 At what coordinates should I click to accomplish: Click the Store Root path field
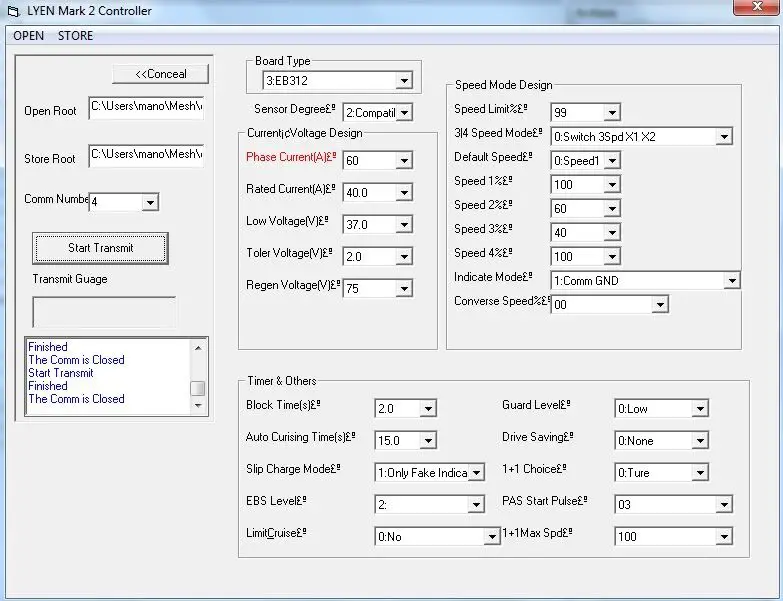click(146, 155)
